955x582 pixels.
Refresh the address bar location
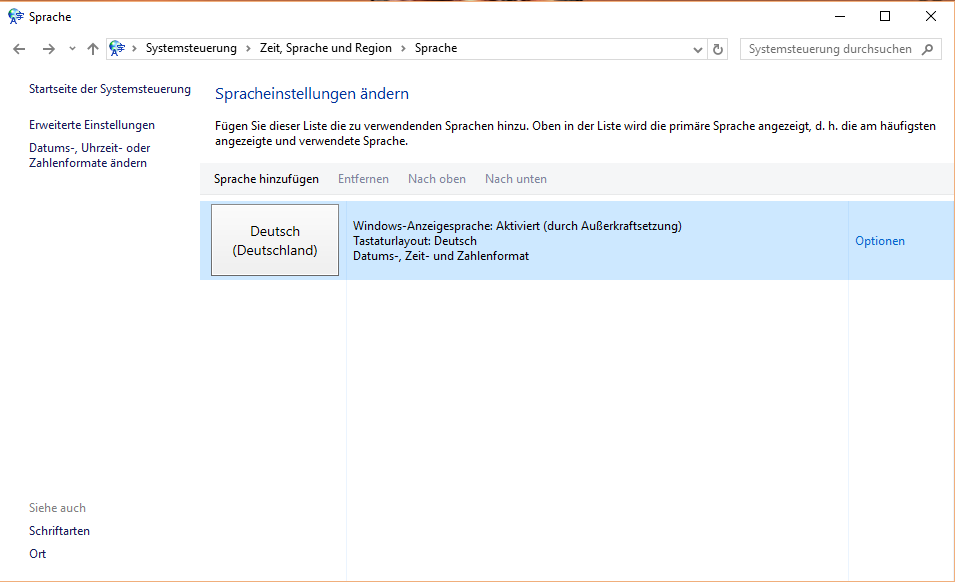[718, 49]
